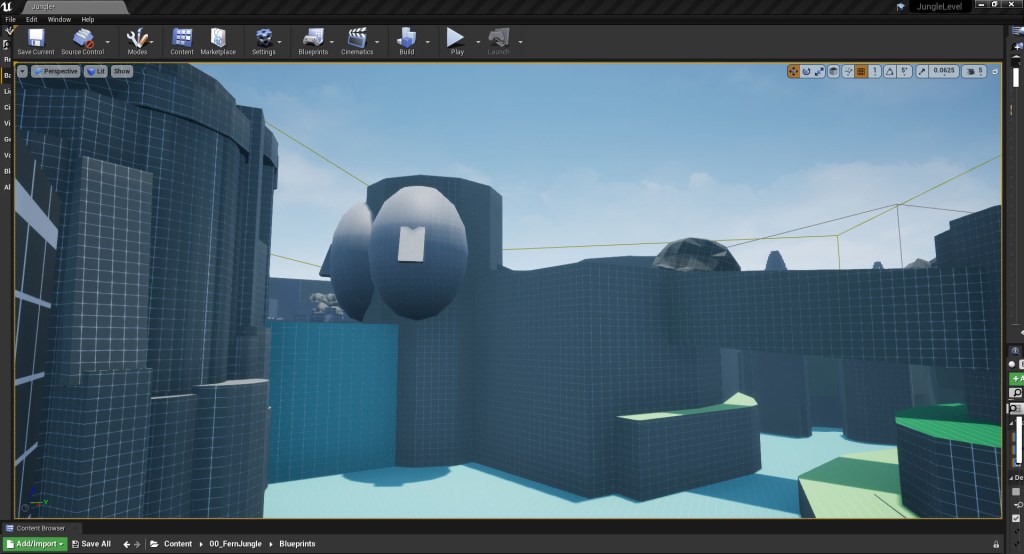Open the scale snap value 0.0625 dropdown
The height and width of the screenshot is (554, 1024).
tap(942, 71)
